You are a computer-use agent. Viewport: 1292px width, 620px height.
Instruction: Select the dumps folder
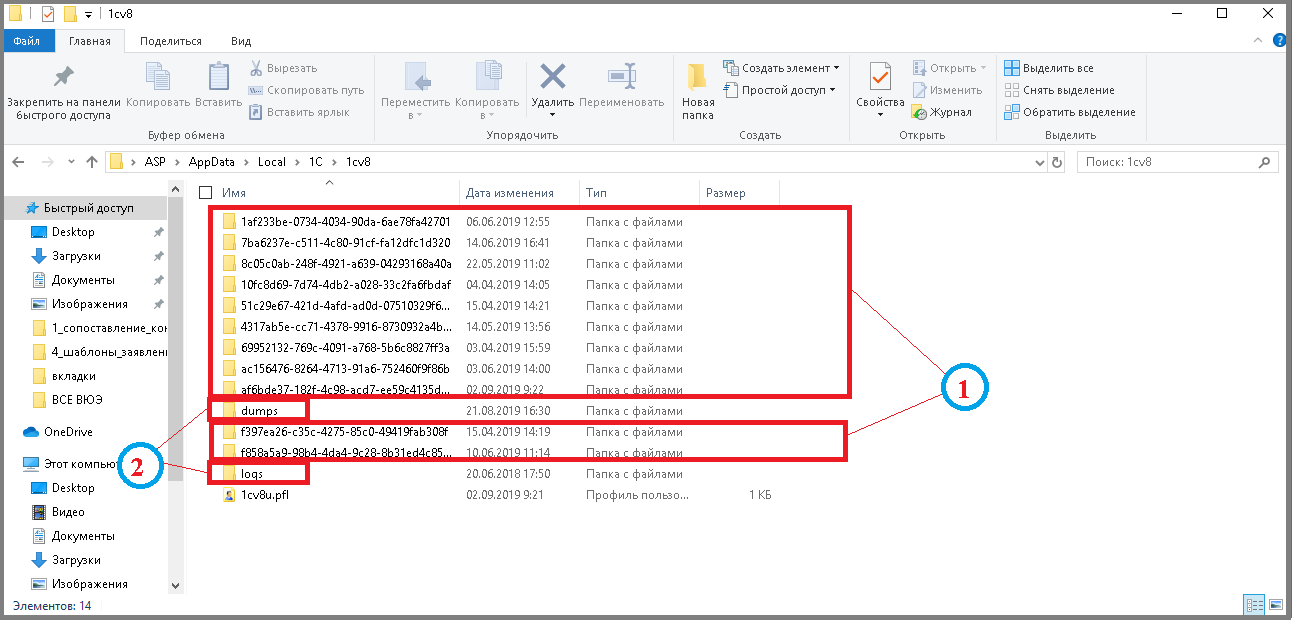(258, 411)
